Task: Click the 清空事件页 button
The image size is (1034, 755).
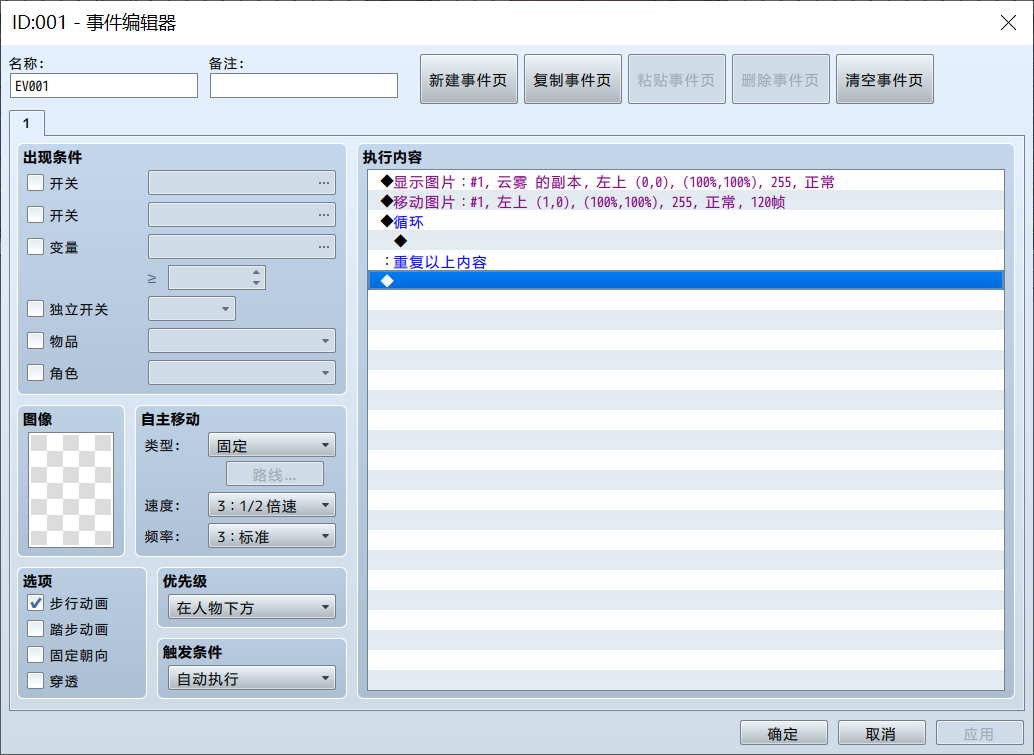Action: tap(885, 79)
